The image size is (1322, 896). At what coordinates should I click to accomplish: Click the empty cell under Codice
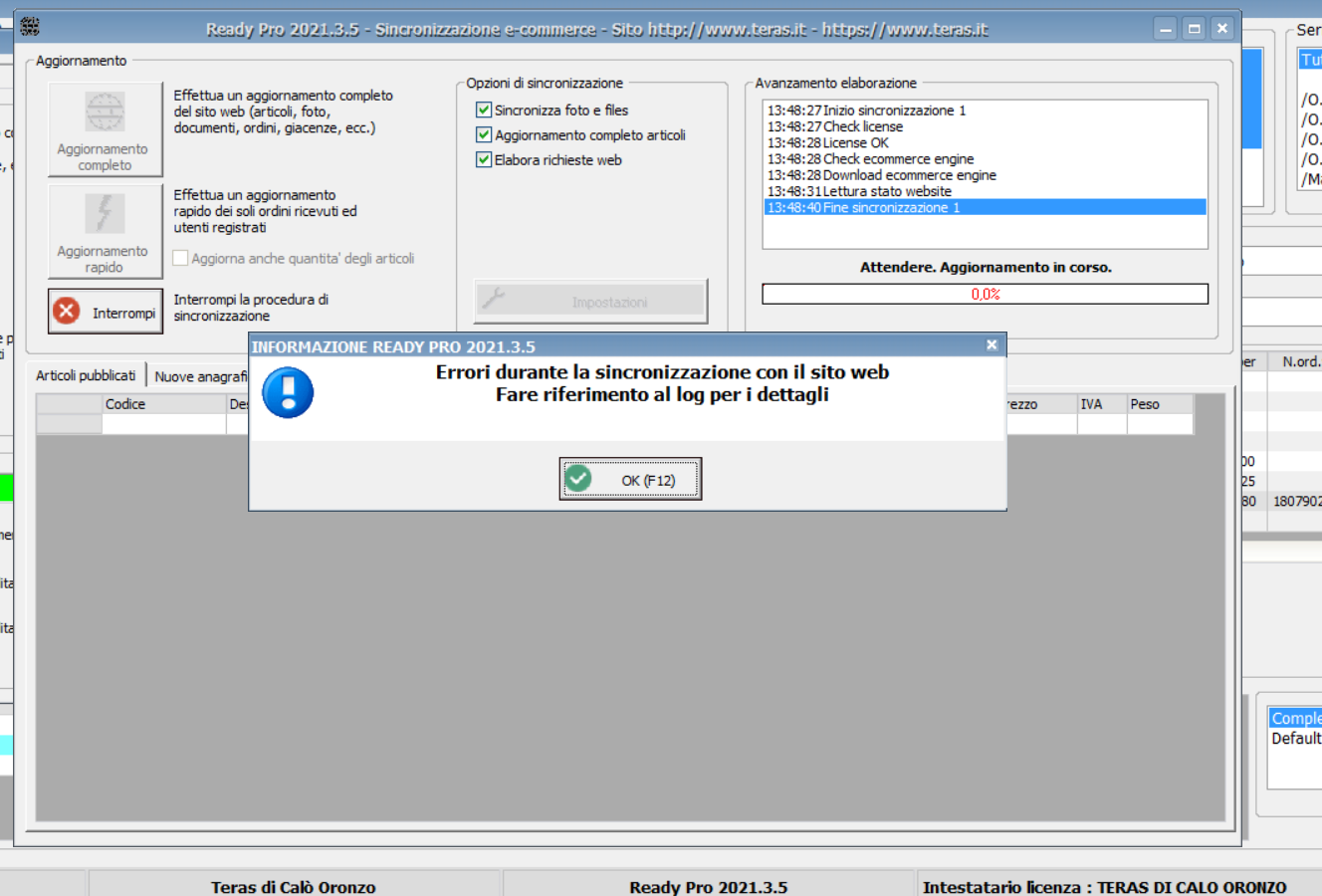point(164,423)
